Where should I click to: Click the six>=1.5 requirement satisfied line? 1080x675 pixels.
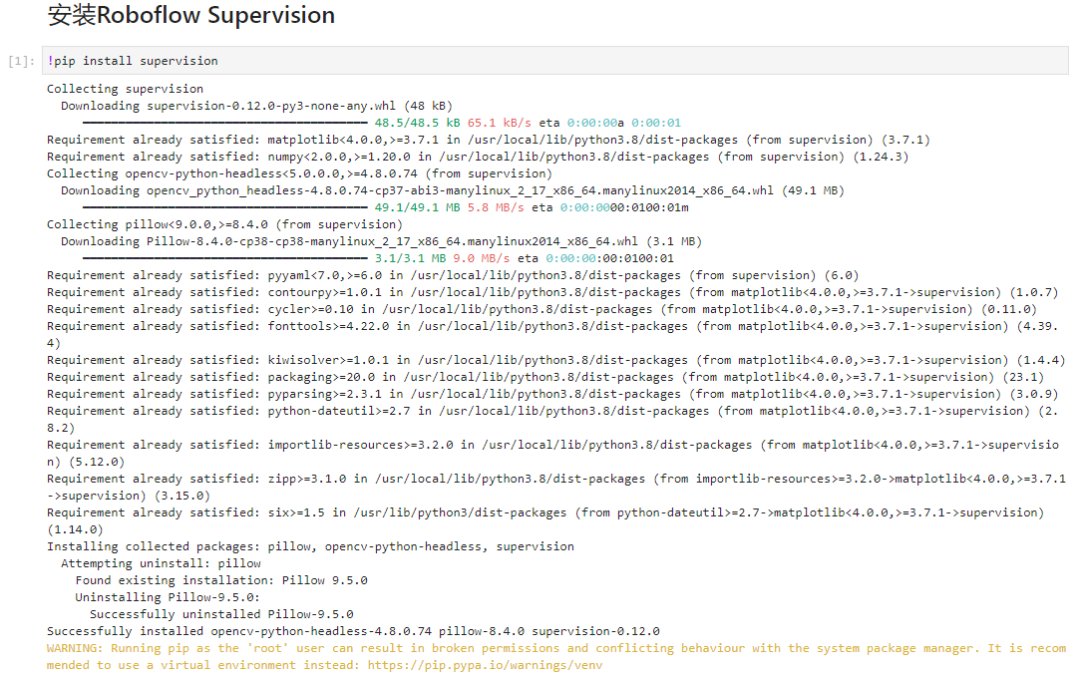pos(546,521)
